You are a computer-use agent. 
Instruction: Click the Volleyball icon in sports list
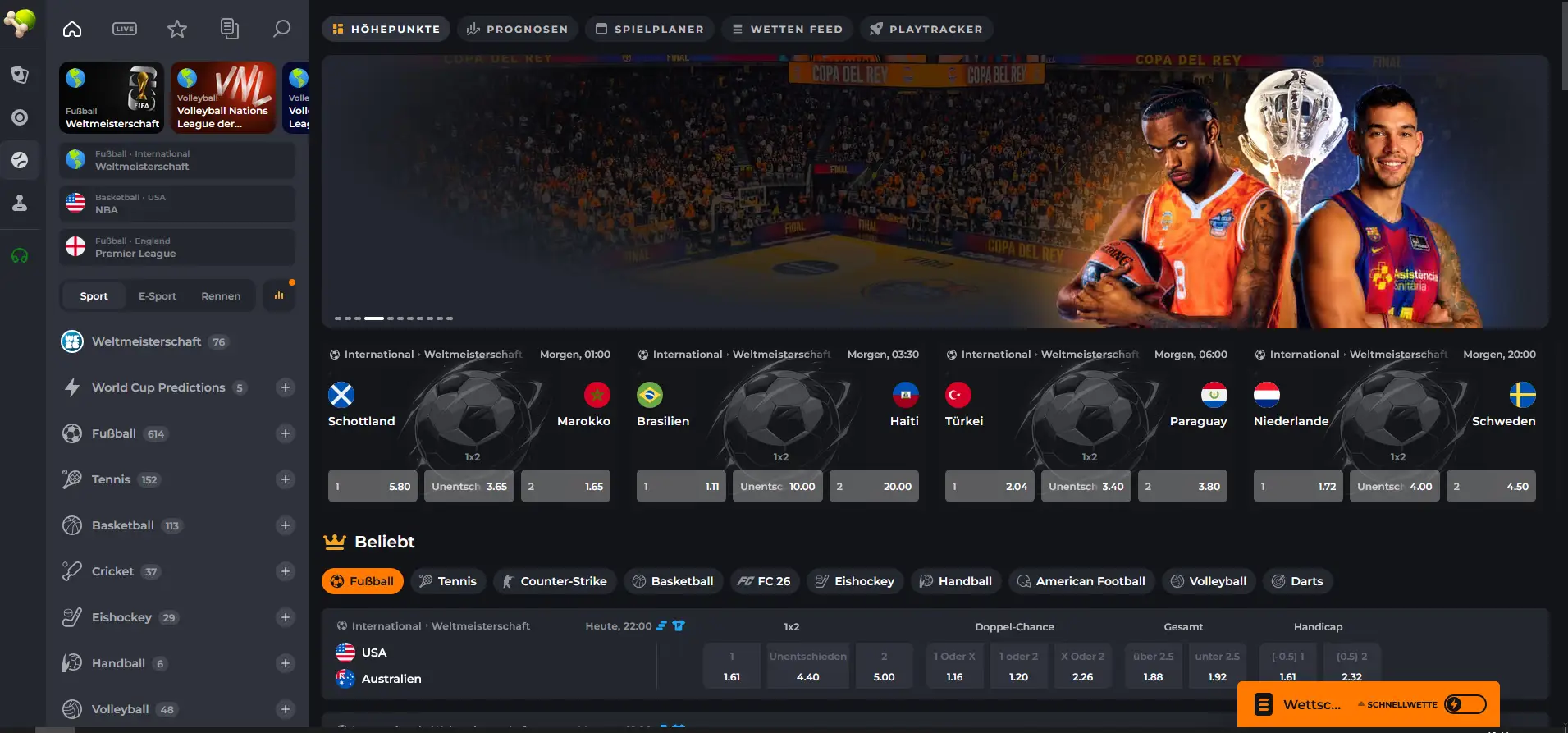[x=72, y=709]
